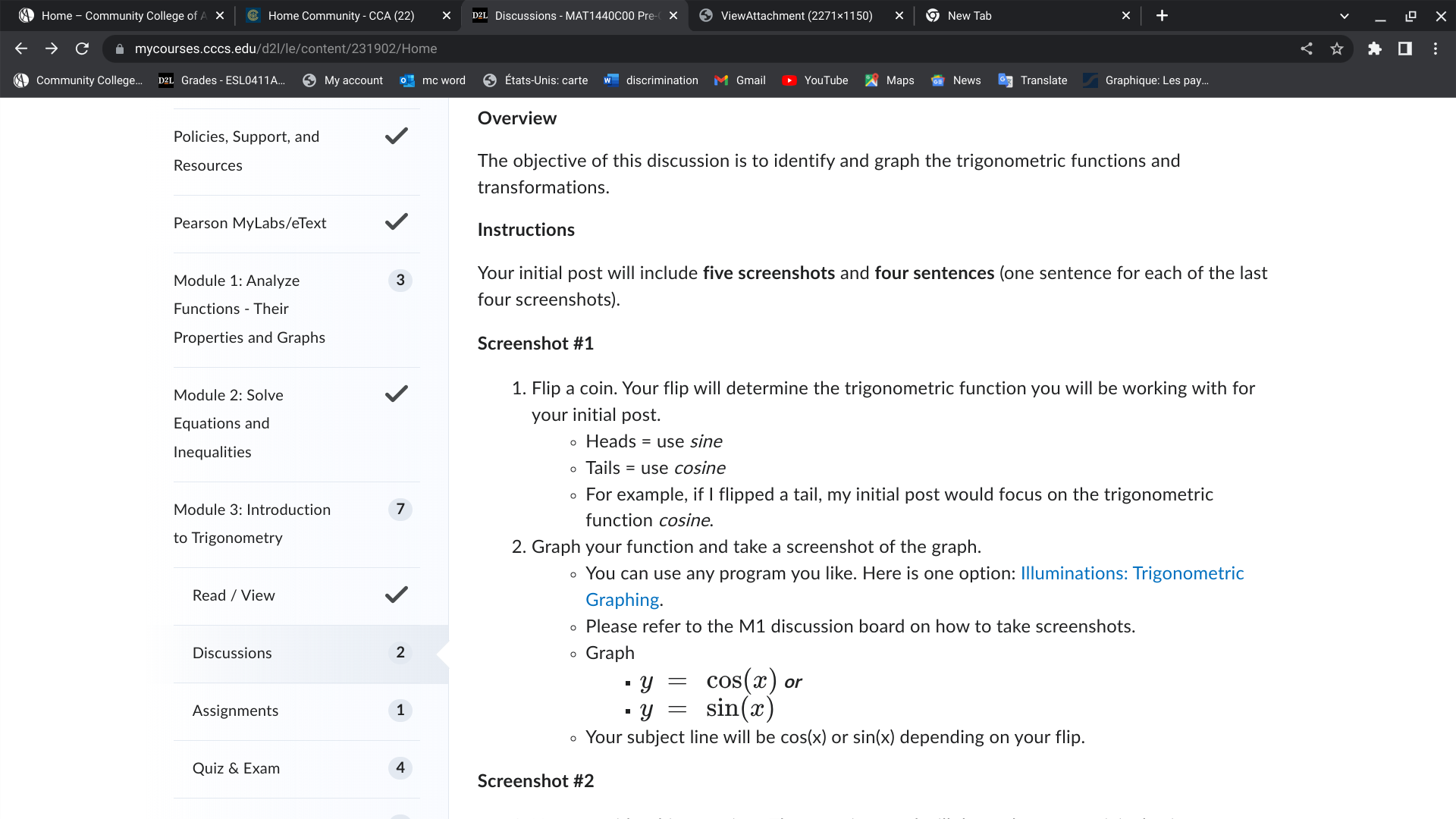The image size is (1456, 819).
Task: Open site information via the lock icon
Action: (x=120, y=49)
